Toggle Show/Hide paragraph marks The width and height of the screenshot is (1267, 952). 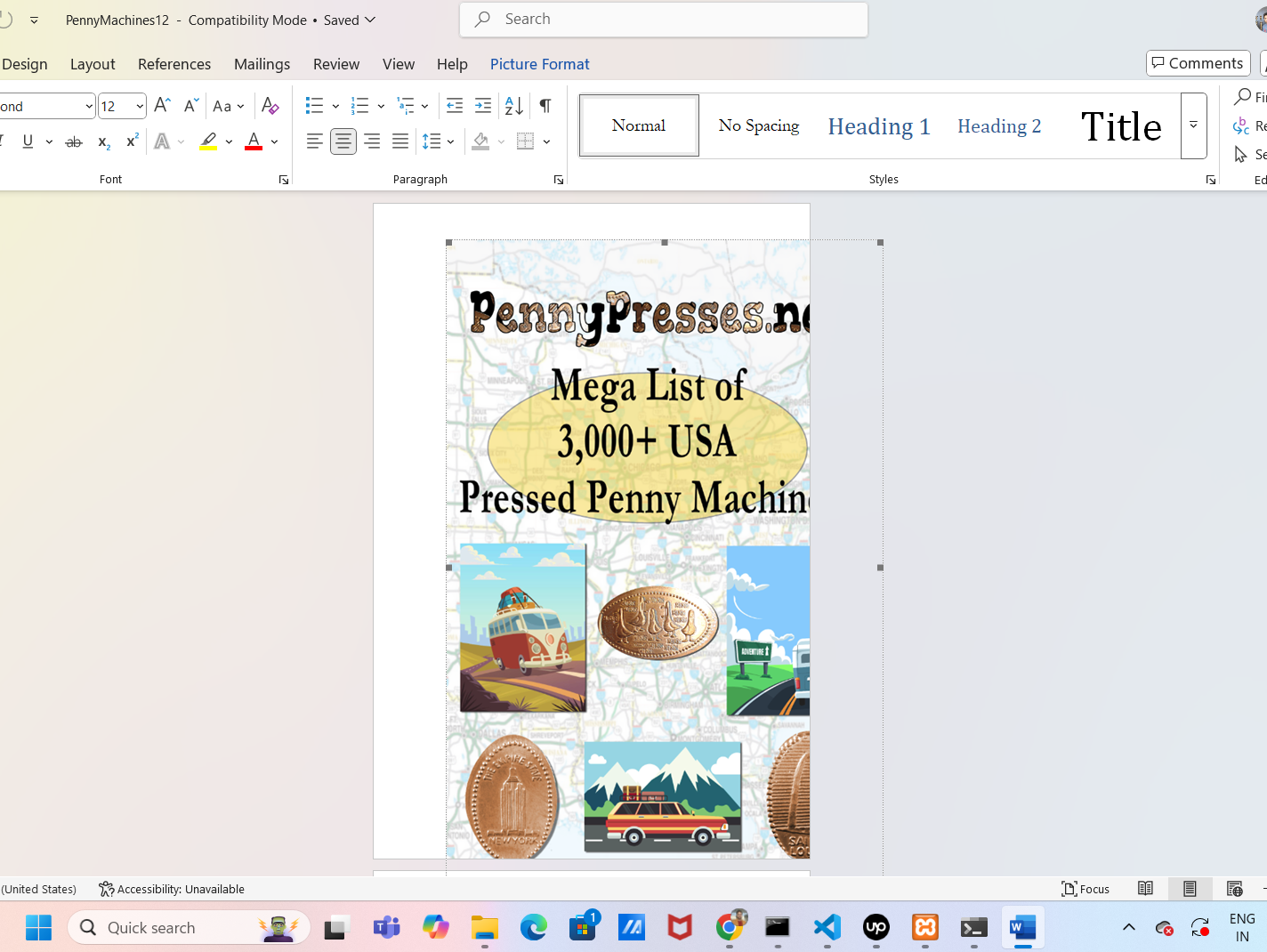tap(545, 106)
